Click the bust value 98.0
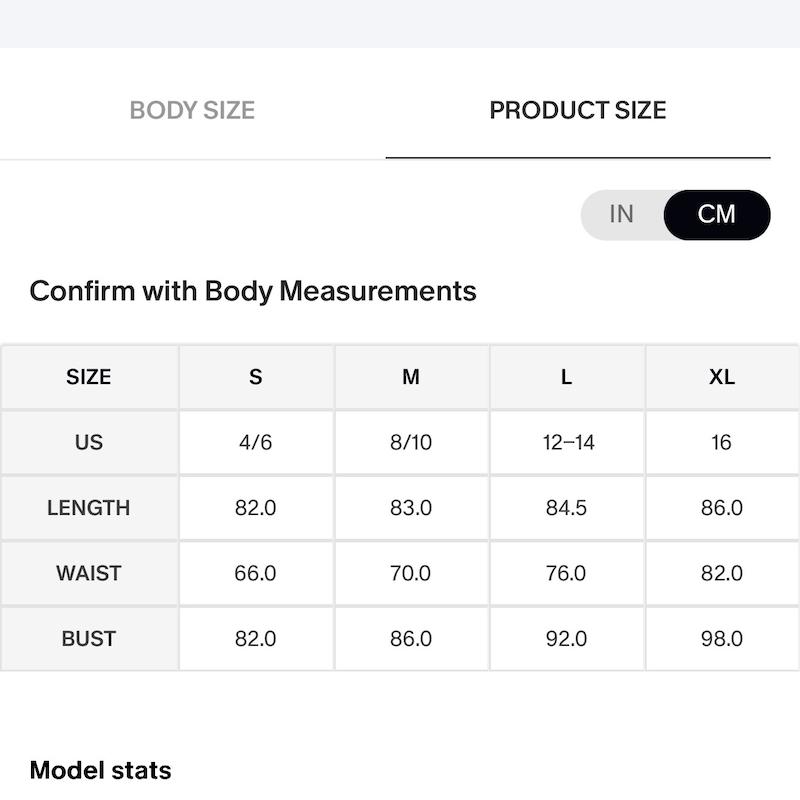Screen dimensions: 800x800 click(x=722, y=638)
